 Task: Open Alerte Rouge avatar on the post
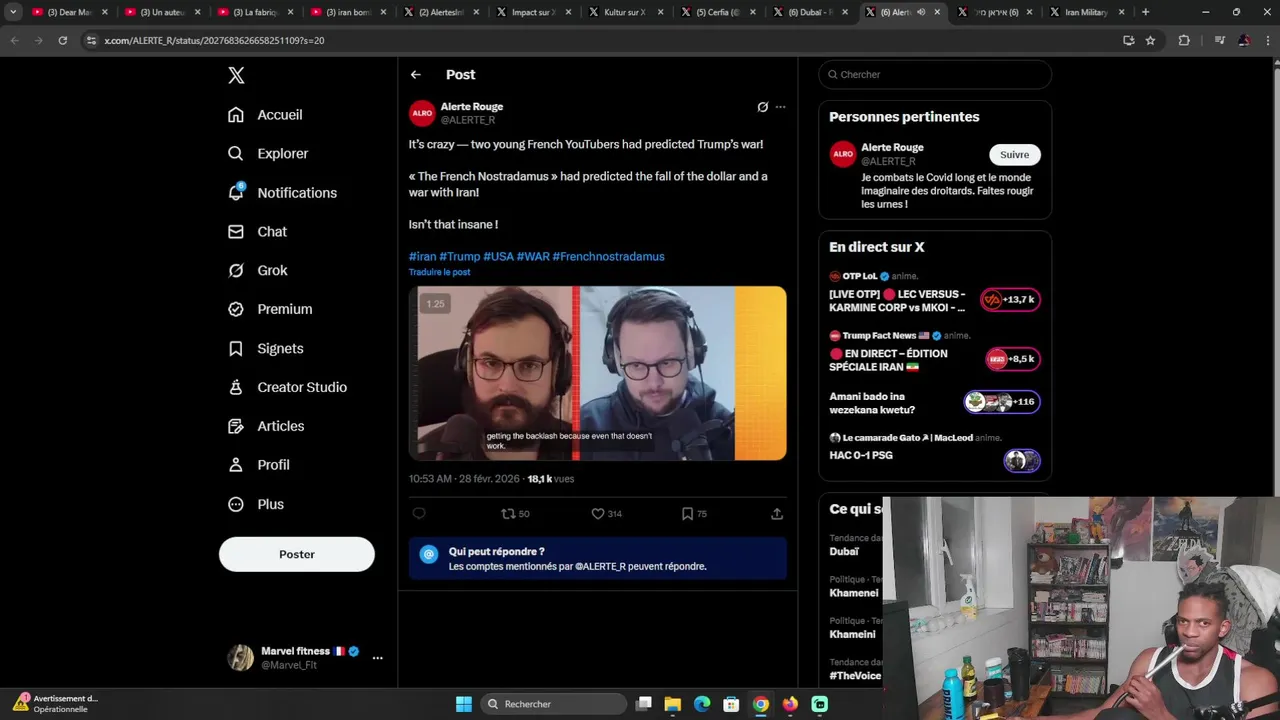pos(422,113)
